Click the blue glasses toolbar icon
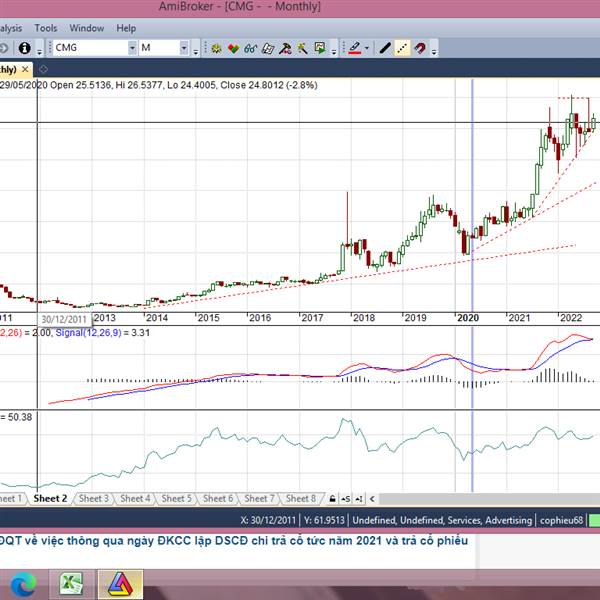Image resolution: width=600 pixels, height=600 pixels. point(251,48)
